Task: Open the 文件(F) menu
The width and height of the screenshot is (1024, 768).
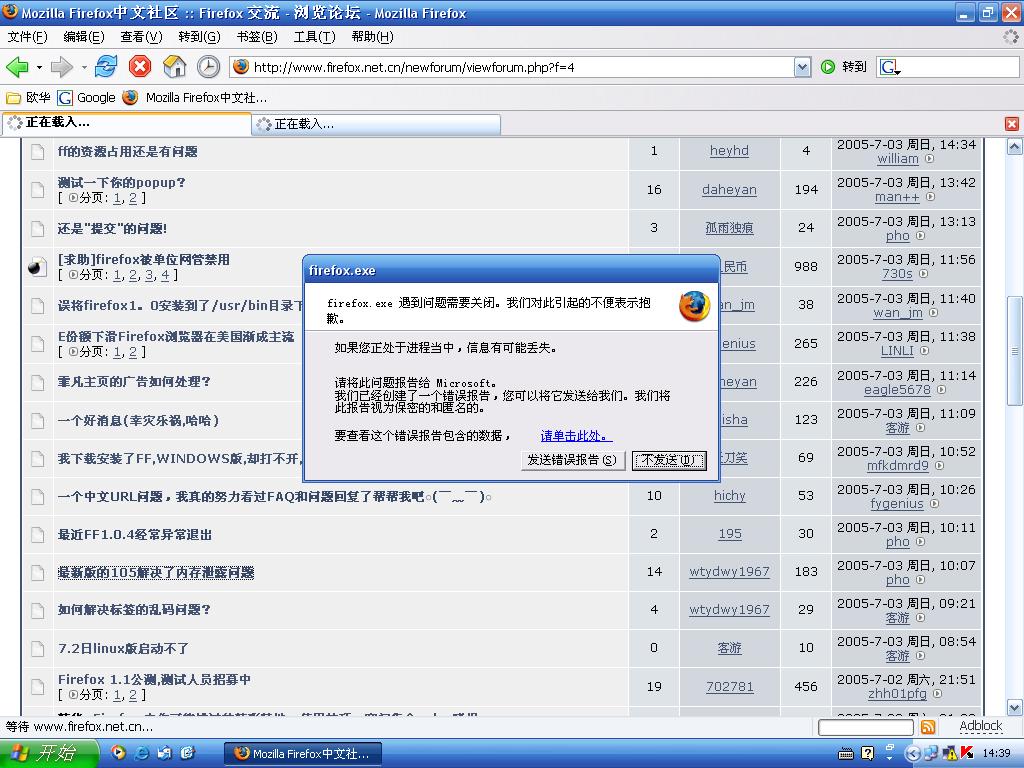Action: [27, 37]
